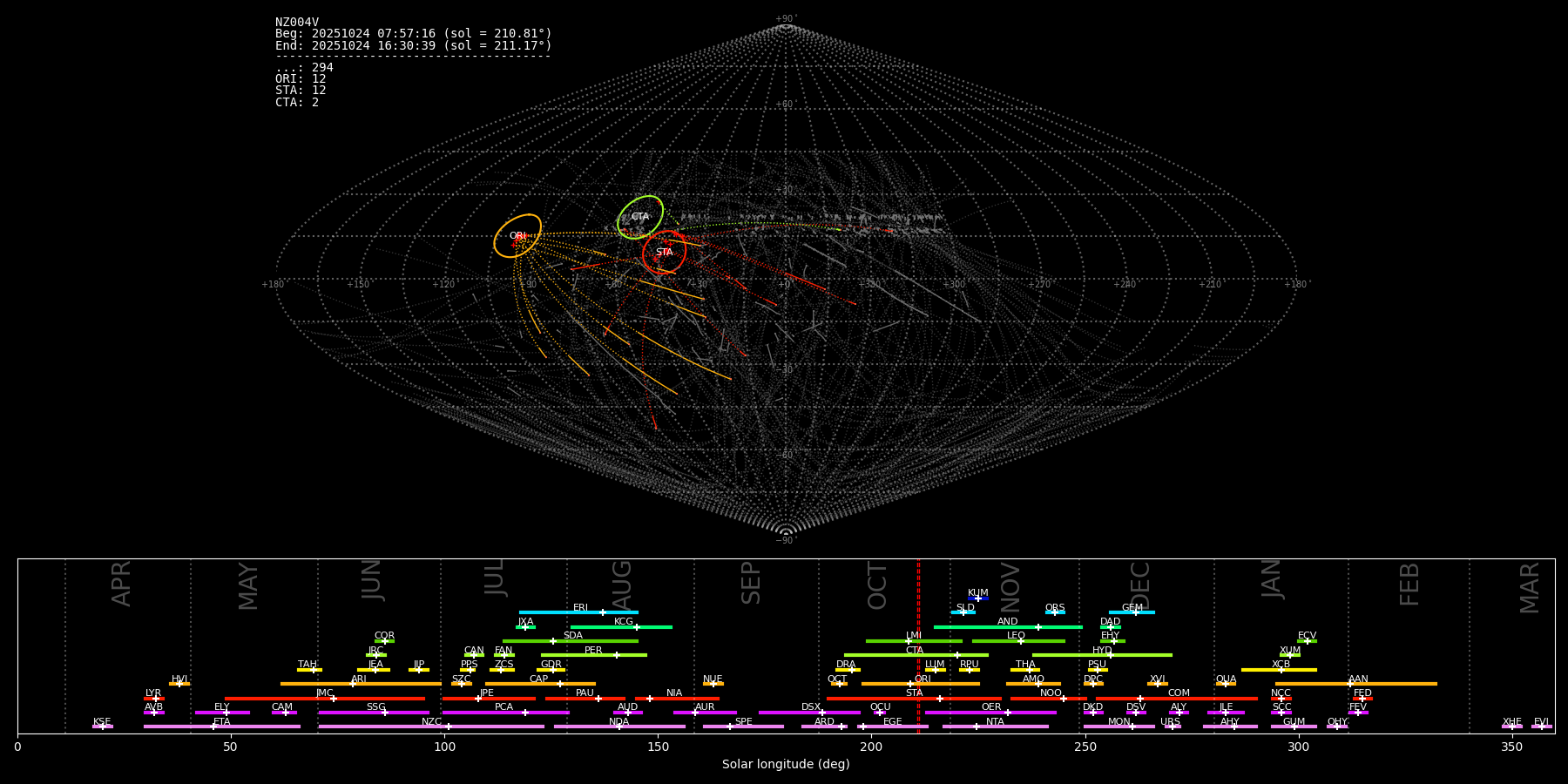Click the APR month label in timeline
The height and width of the screenshot is (784, 1568).
pyautogui.click(x=122, y=584)
